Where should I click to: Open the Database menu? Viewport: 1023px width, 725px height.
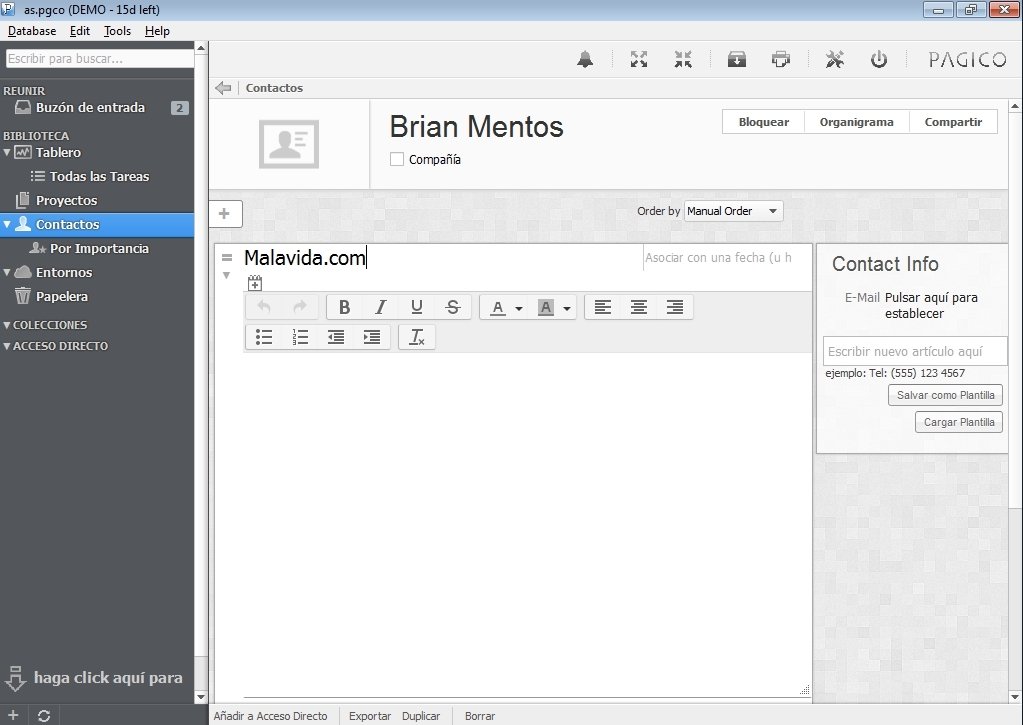pyautogui.click(x=32, y=31)
